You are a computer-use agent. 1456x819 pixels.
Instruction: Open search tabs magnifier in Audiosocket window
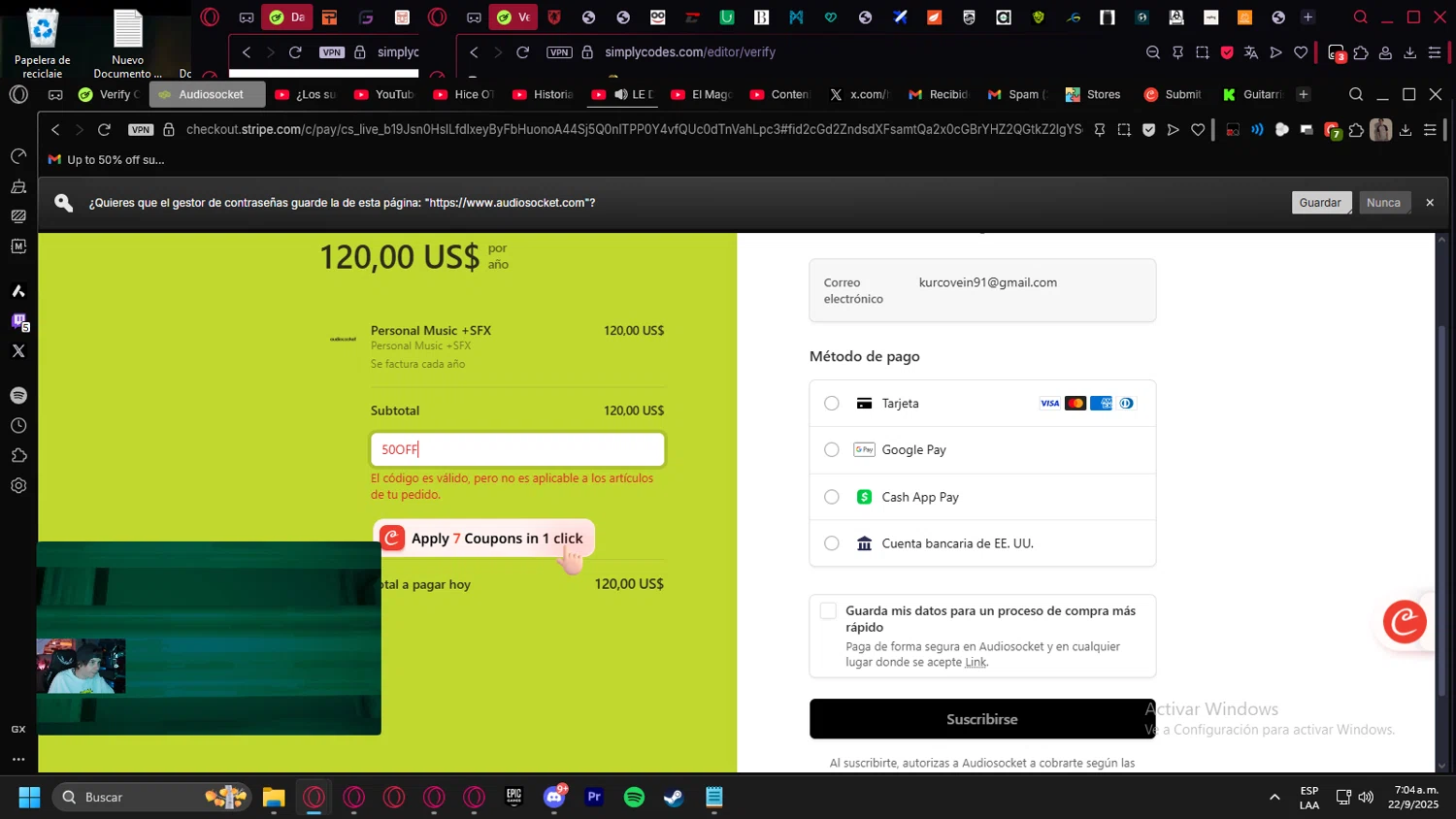coord(1356,94)
